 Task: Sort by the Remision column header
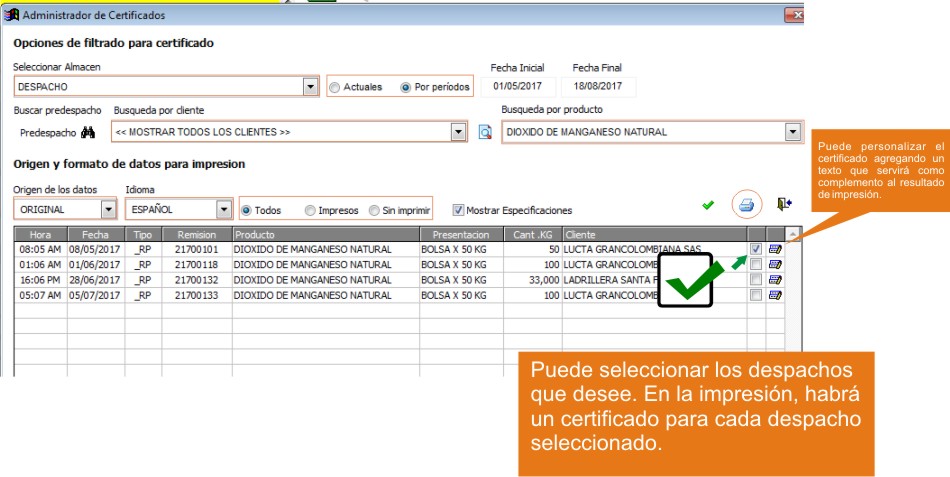196,235
